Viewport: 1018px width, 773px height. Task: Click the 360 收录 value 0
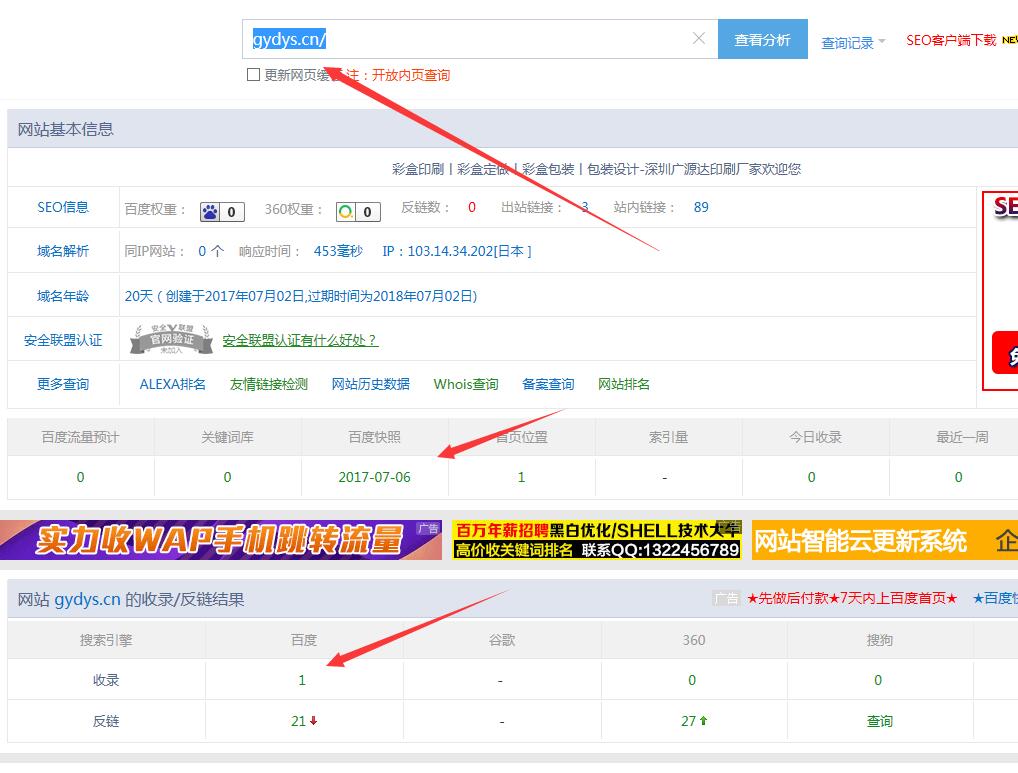click(x=692, y=680)
